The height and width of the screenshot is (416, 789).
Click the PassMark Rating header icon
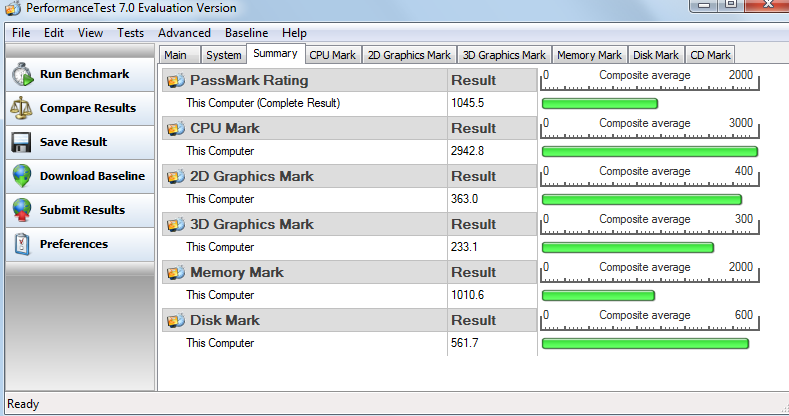(x=176, y=80)
